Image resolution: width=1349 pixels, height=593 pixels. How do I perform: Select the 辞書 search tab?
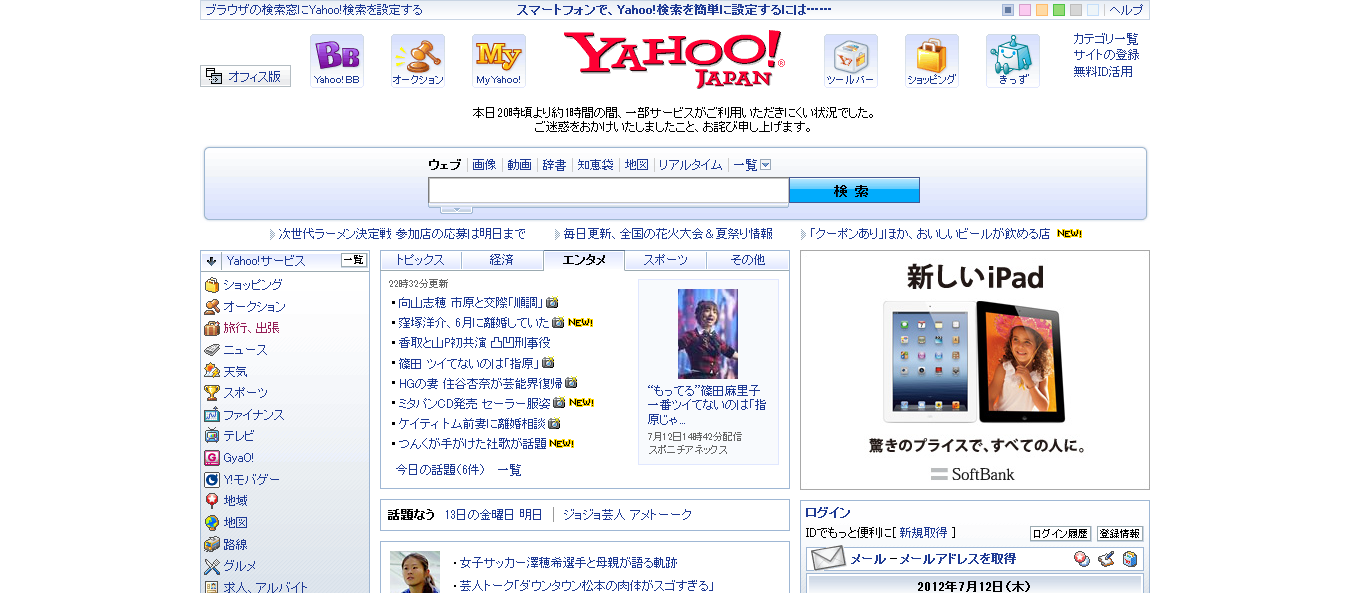pos(554,165)
